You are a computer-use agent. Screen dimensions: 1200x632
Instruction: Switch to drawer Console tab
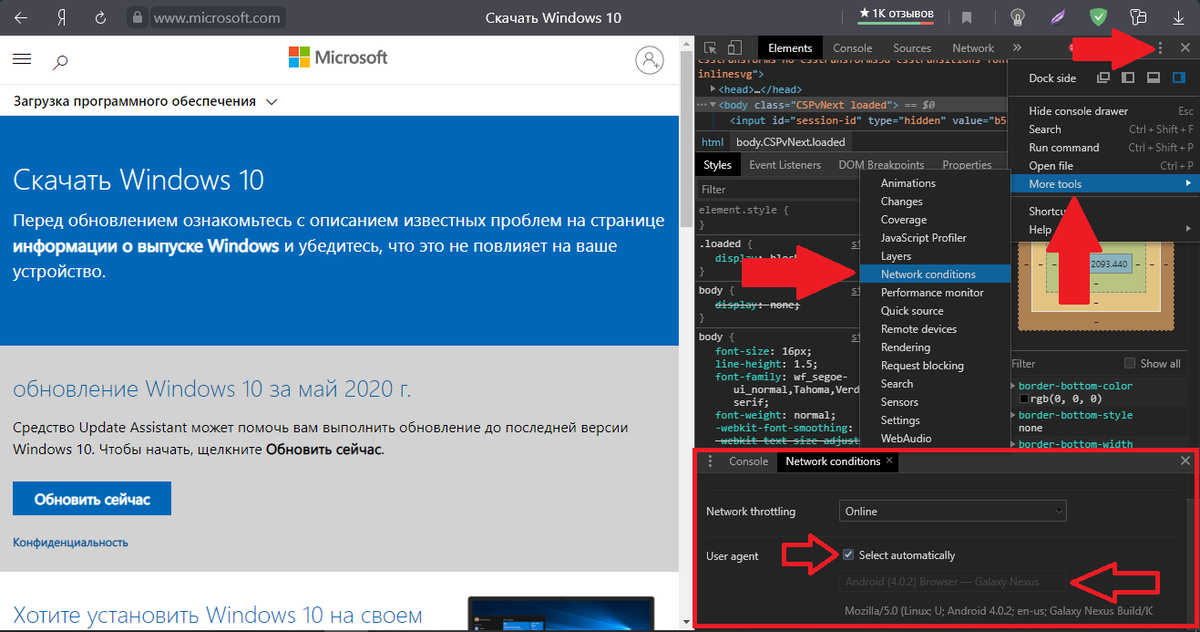pos(748,461)
